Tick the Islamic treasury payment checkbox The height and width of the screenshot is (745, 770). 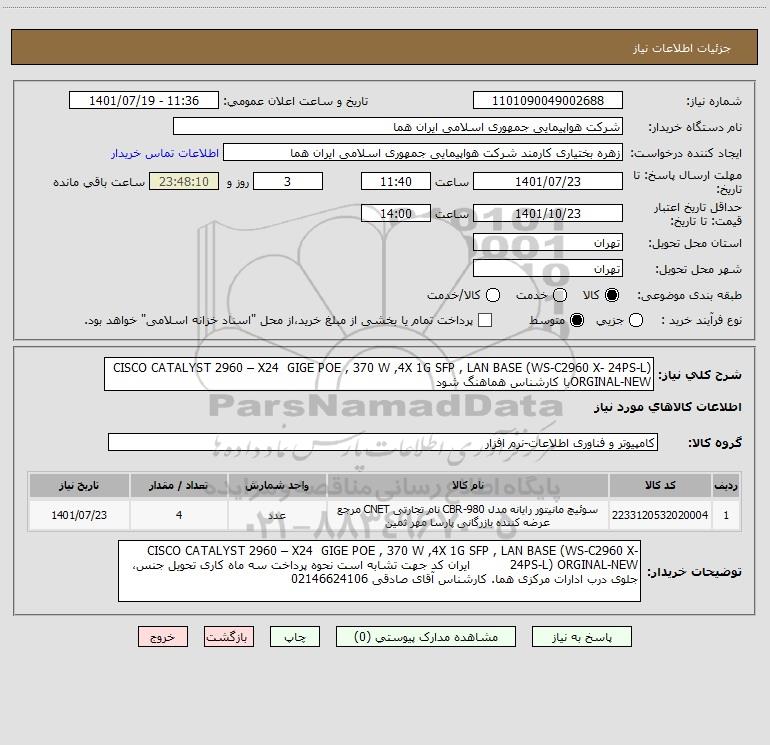tap(485, 320)
